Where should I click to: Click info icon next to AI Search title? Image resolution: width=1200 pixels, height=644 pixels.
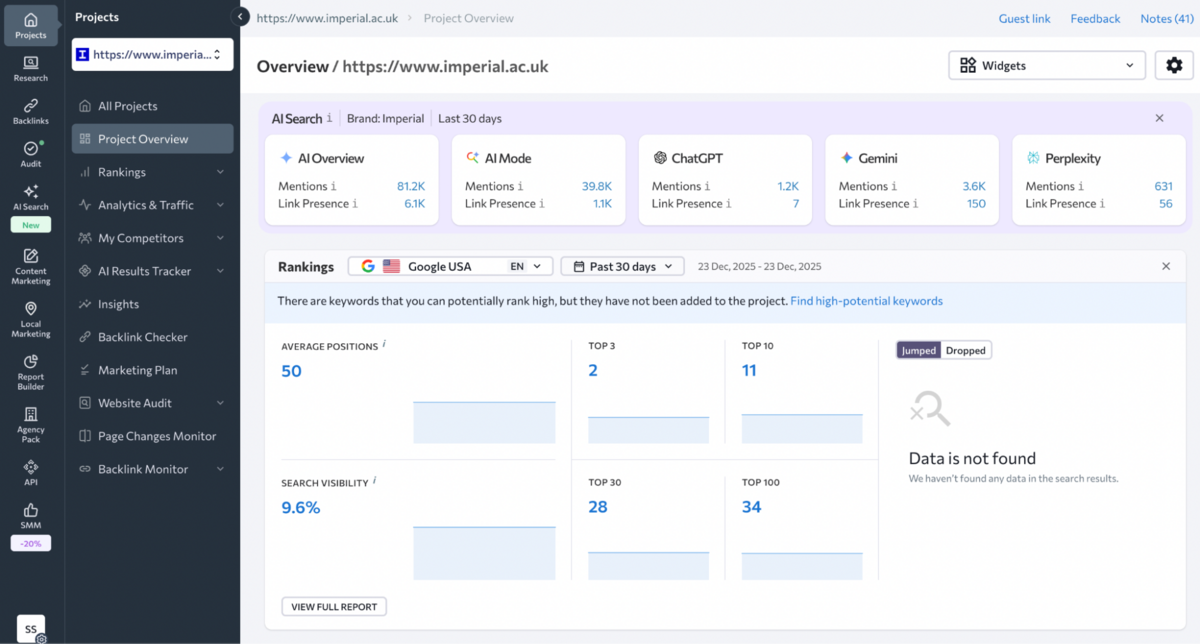pyautogui.click(x=329, y=118)
